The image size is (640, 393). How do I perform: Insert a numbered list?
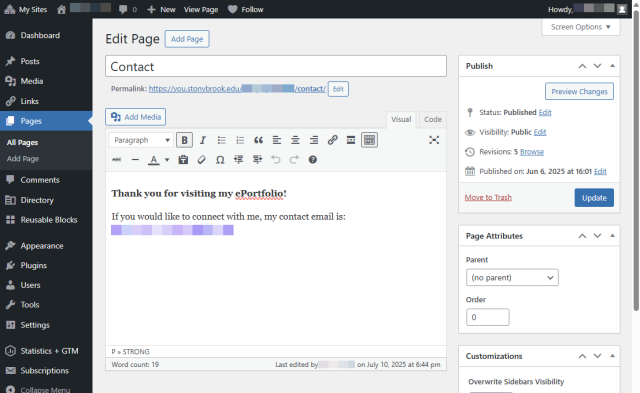240,140
